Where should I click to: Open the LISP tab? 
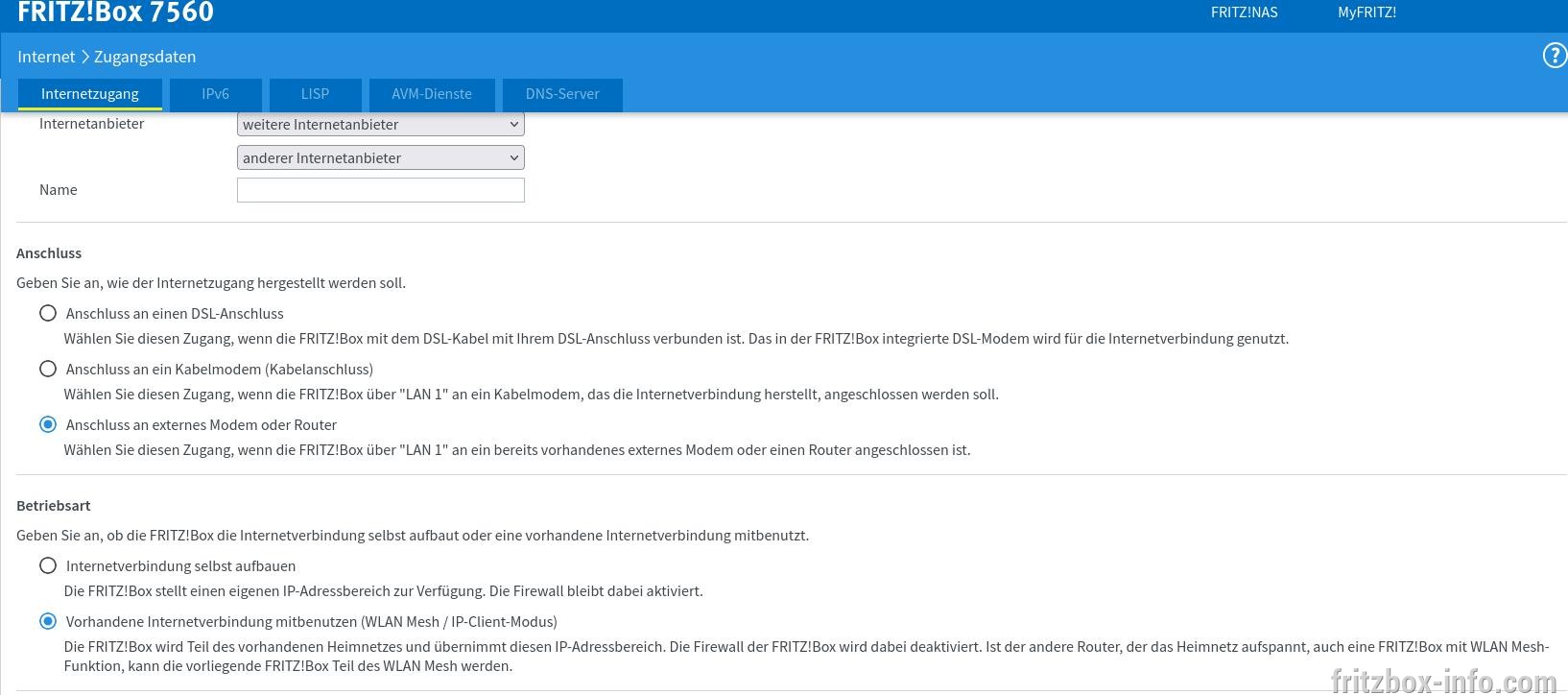(x=315, y=94)
